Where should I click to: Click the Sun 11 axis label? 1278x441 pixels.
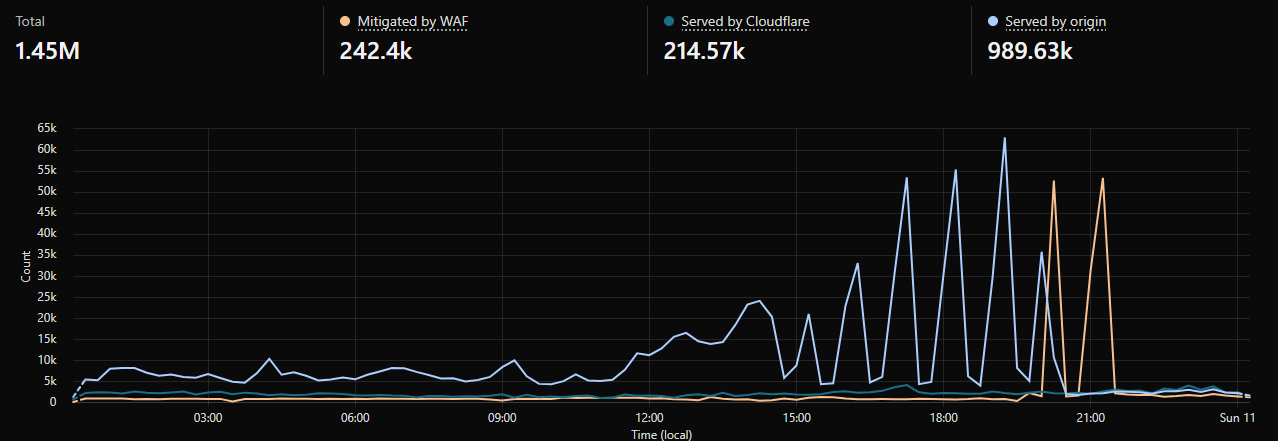click(1237, 416)
